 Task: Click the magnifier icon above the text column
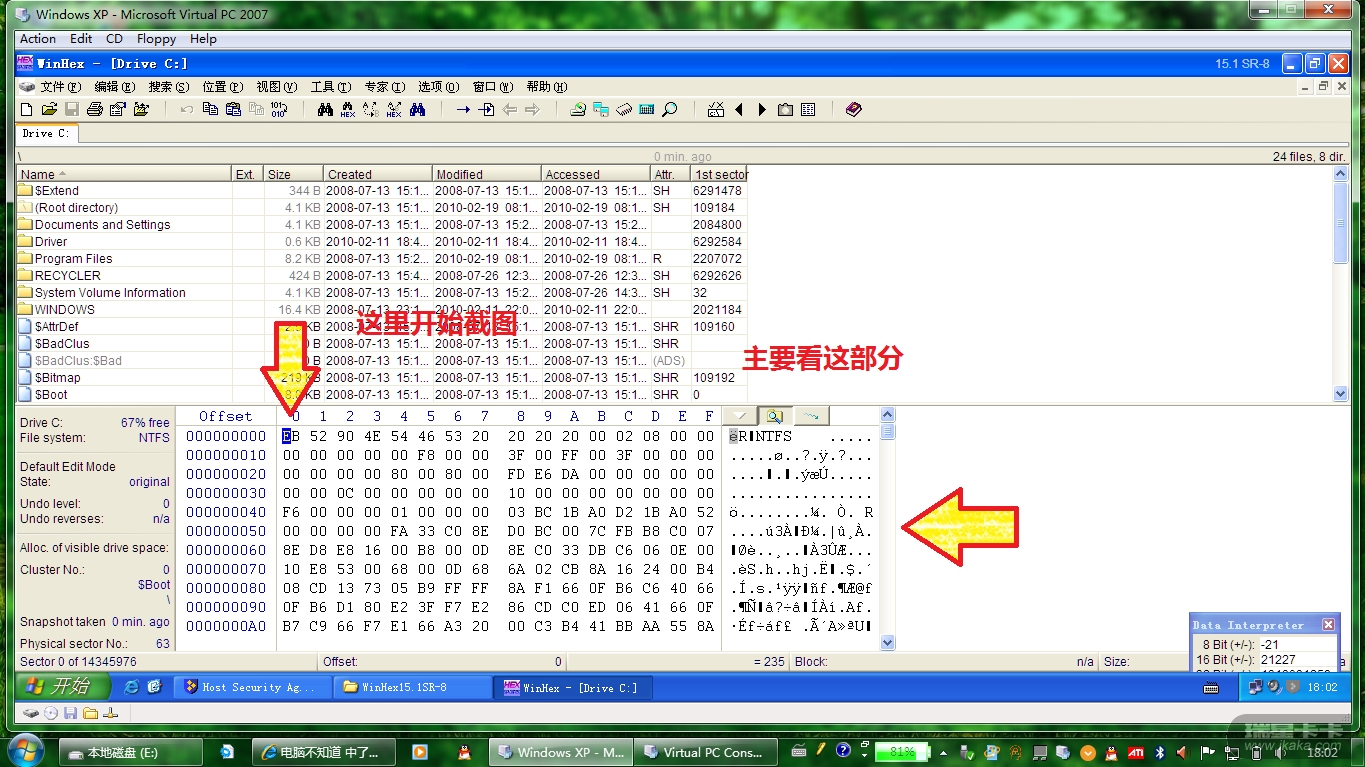(775, 415)
